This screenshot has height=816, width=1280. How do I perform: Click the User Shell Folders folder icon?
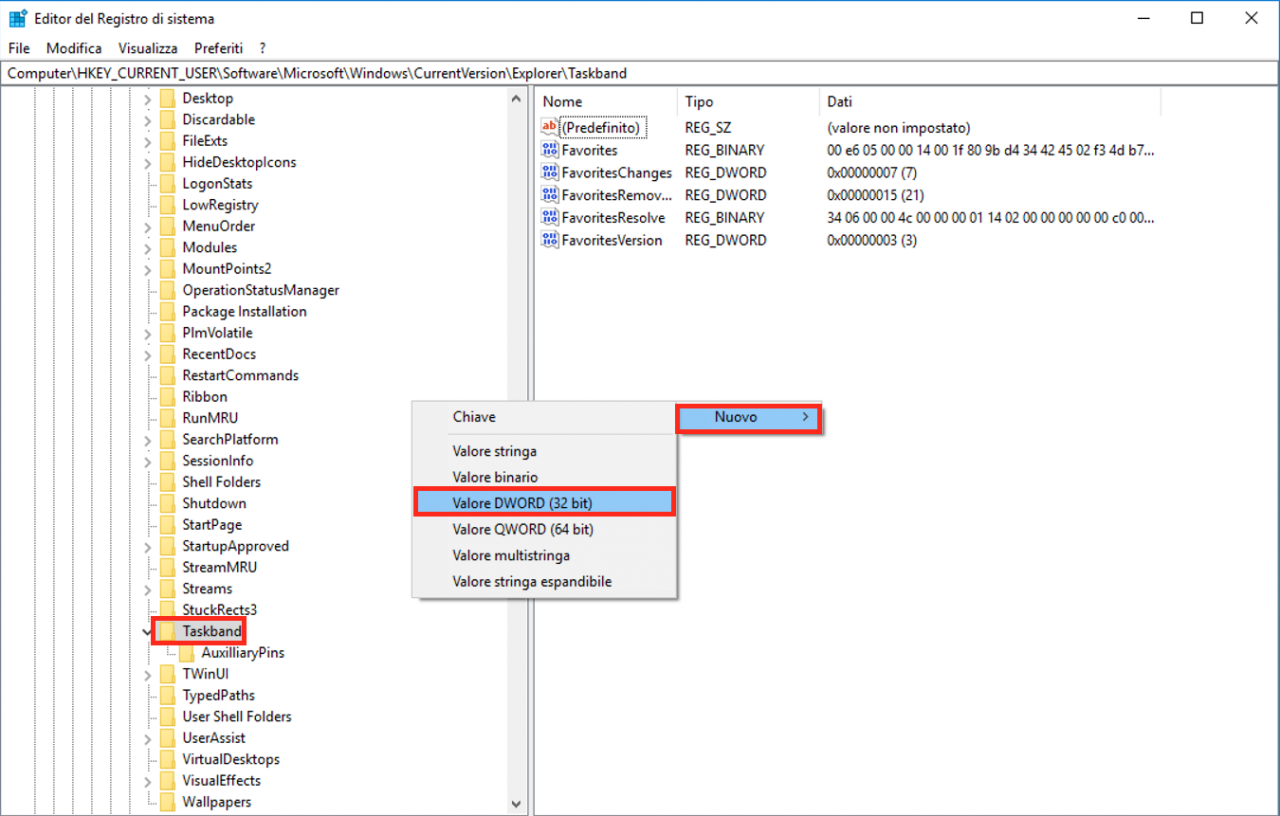pos(167,716)
